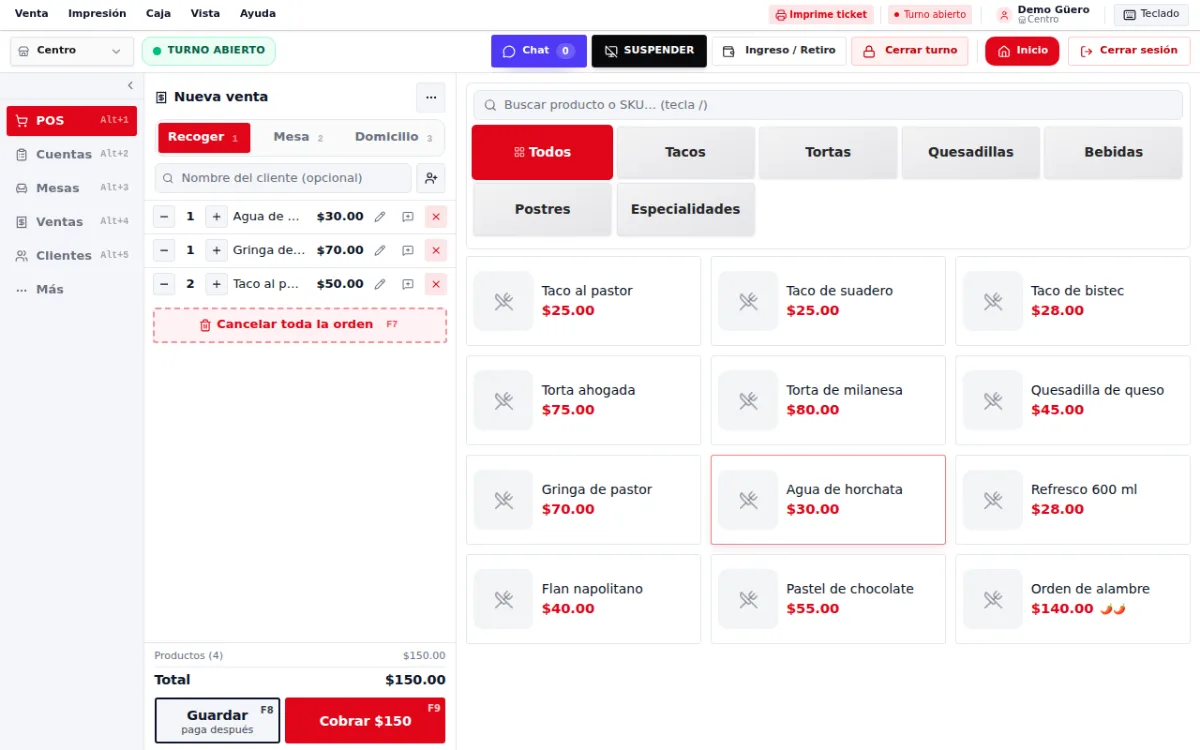The image size is (1200, 750).
Task: Increase quantity of Taco al pastor line
Action: point(217,284)
